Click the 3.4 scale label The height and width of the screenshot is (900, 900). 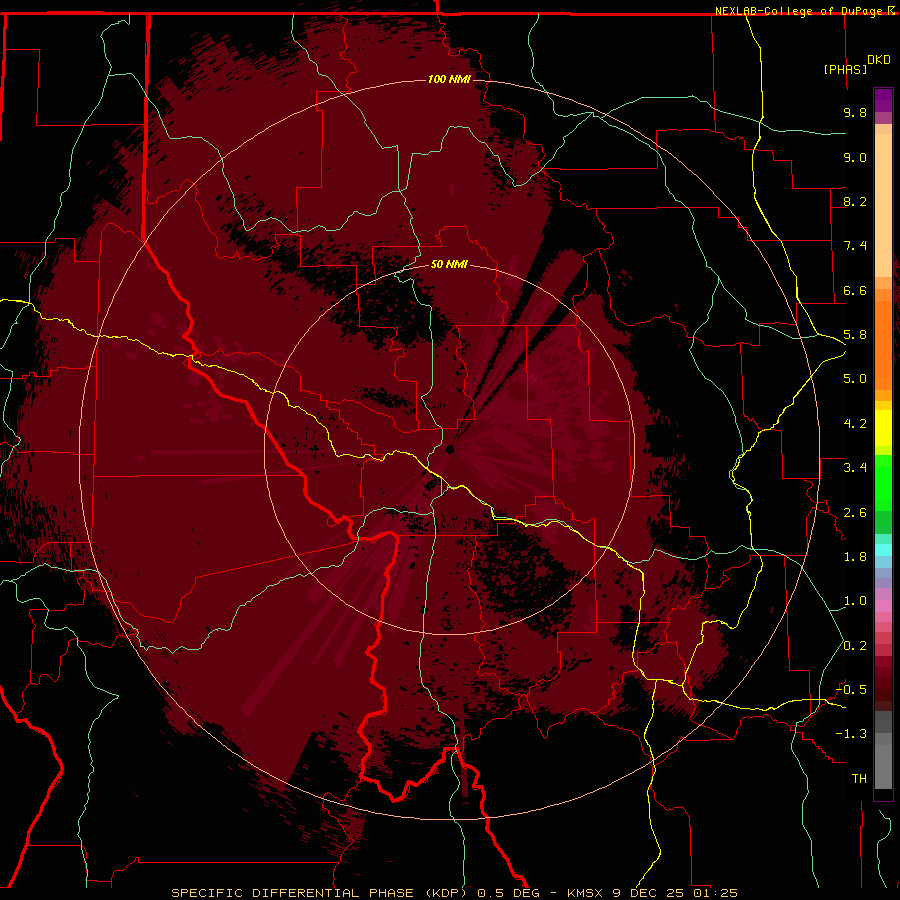click(855, 468)
